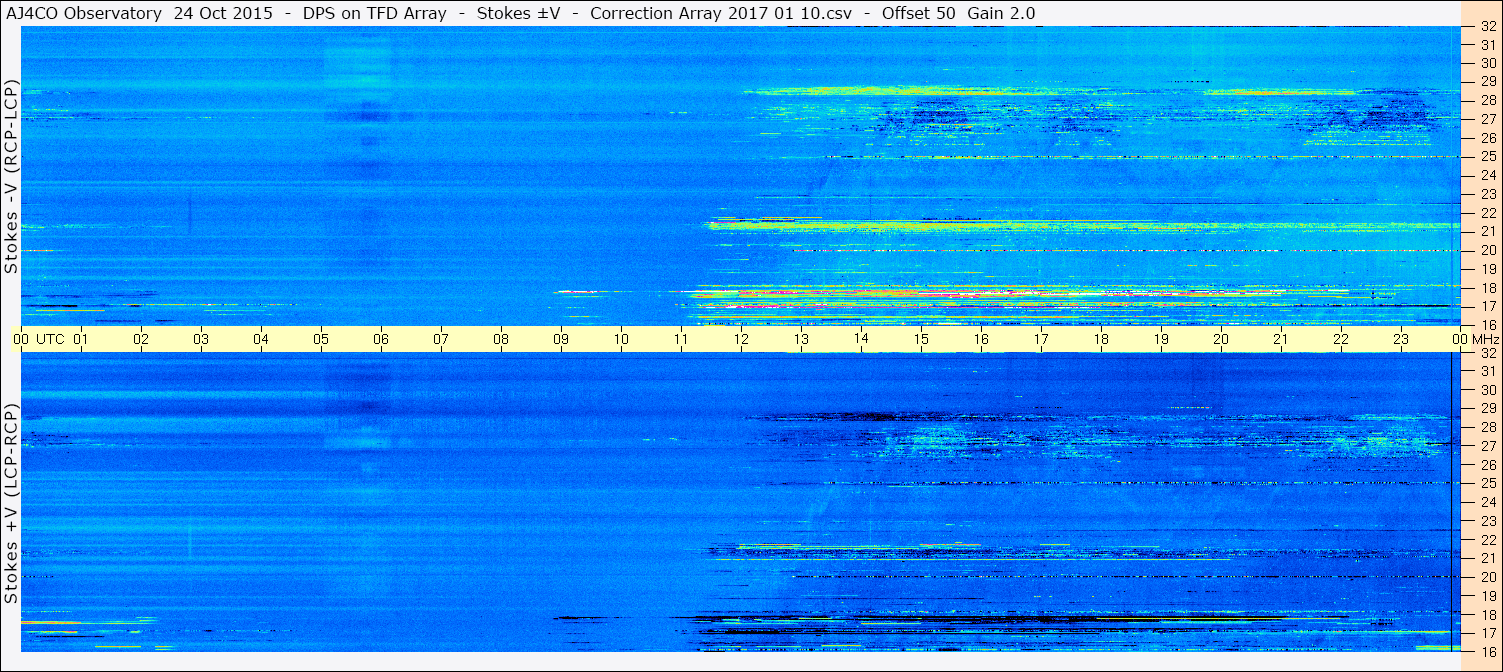
Task: Click the 22 MHz label of lower panel
Action: 1487,540
